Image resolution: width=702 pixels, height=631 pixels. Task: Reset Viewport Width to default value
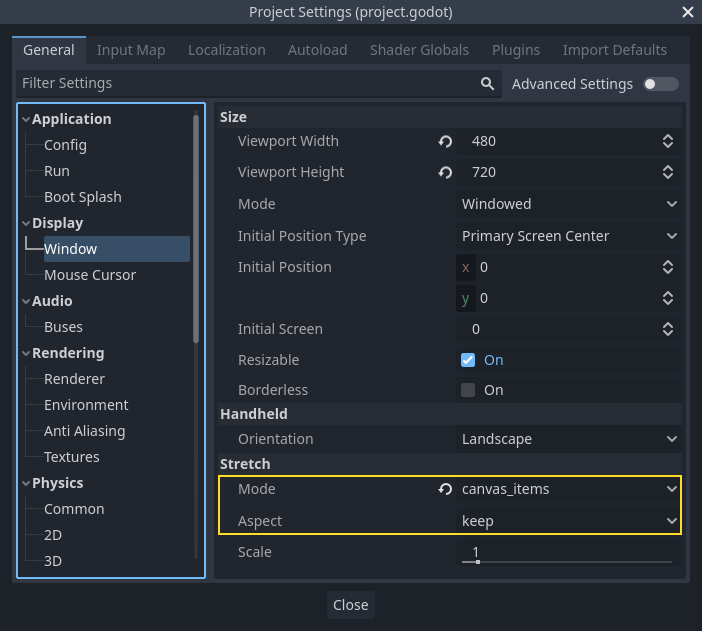click(445, 142)
